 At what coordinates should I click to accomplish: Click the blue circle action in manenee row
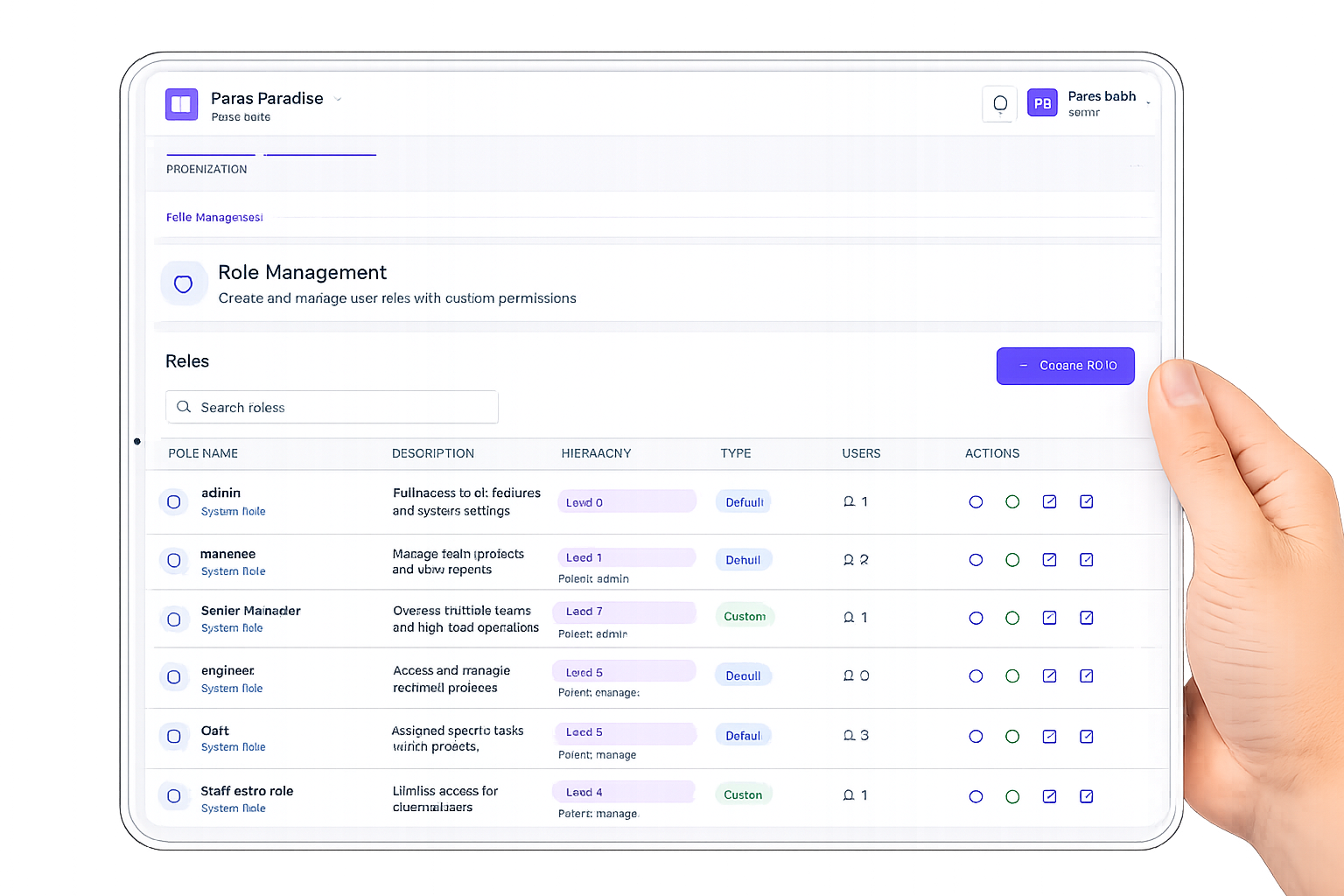pos(976,560)
